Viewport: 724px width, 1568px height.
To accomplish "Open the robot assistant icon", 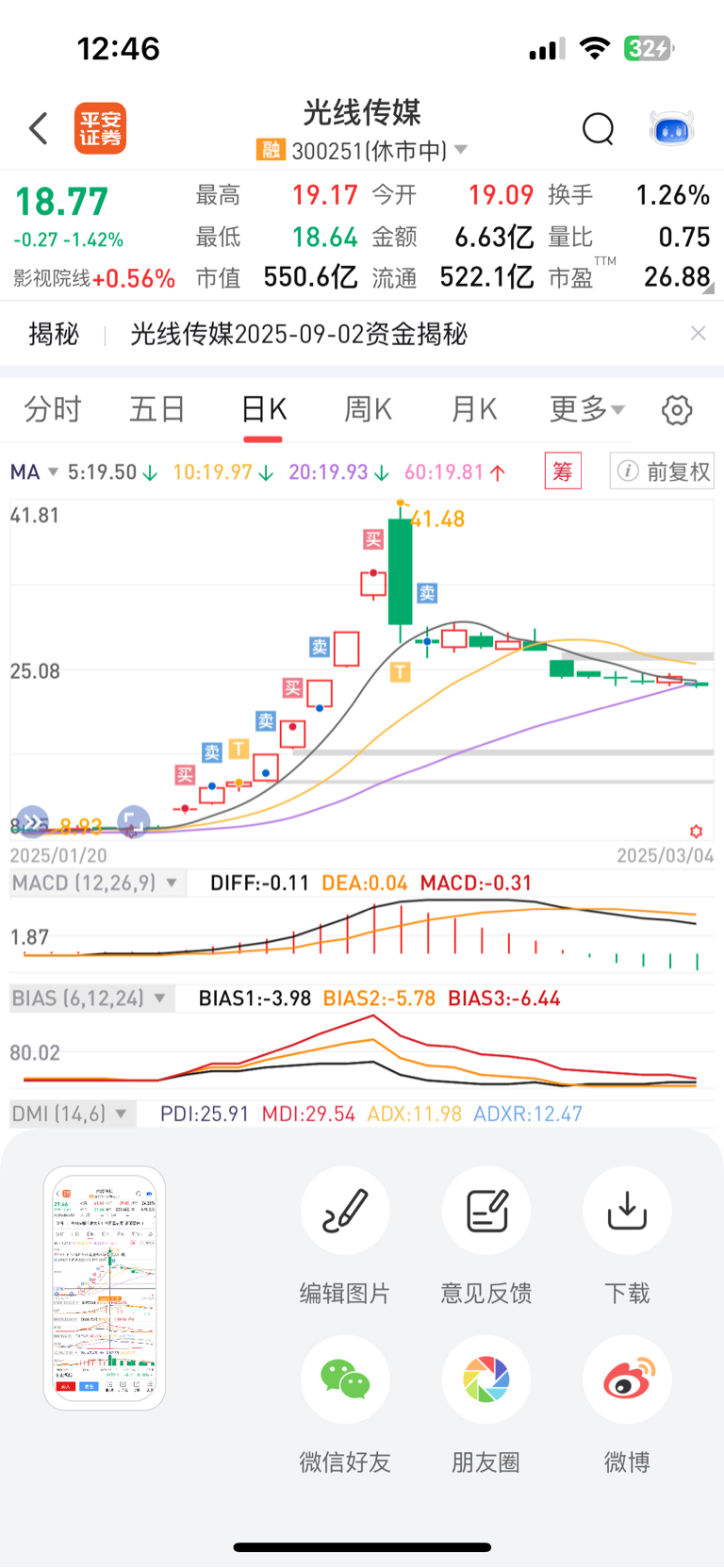I will (x=672, y=128).
